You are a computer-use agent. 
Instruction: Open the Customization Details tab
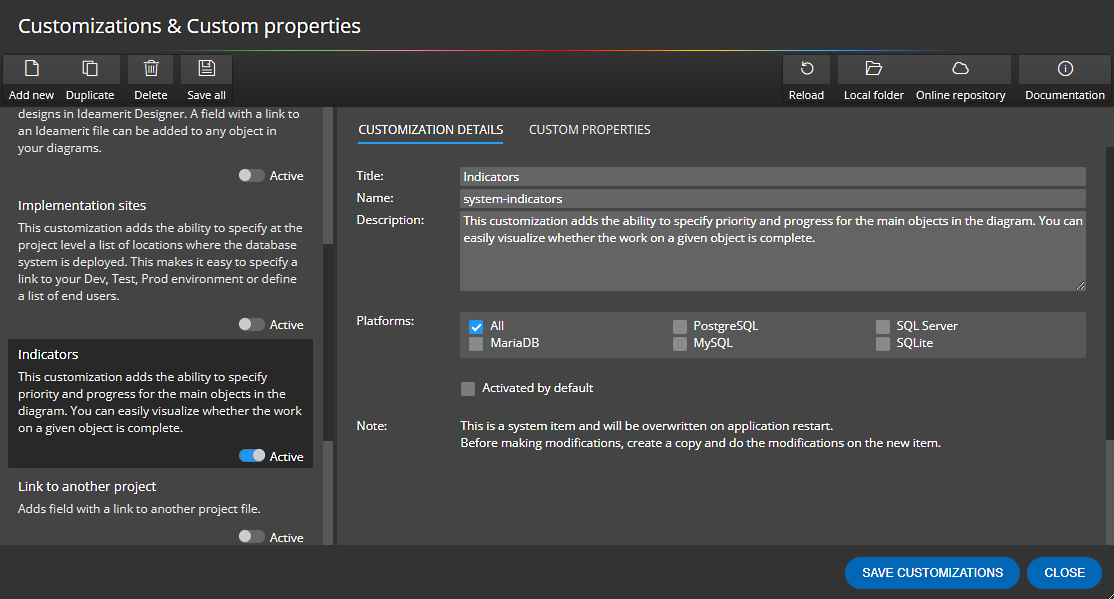(430, 129)
